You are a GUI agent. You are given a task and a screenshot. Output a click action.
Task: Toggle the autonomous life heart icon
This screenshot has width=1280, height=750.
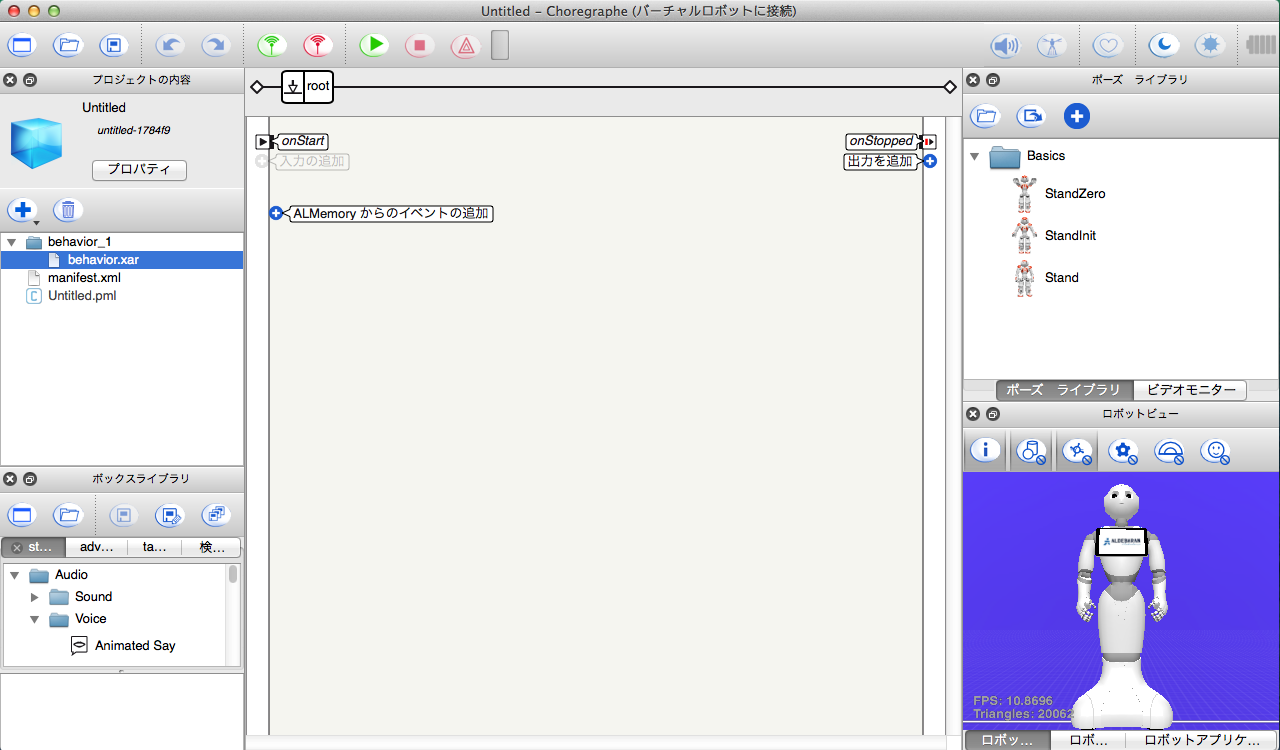pos(1107,45)
